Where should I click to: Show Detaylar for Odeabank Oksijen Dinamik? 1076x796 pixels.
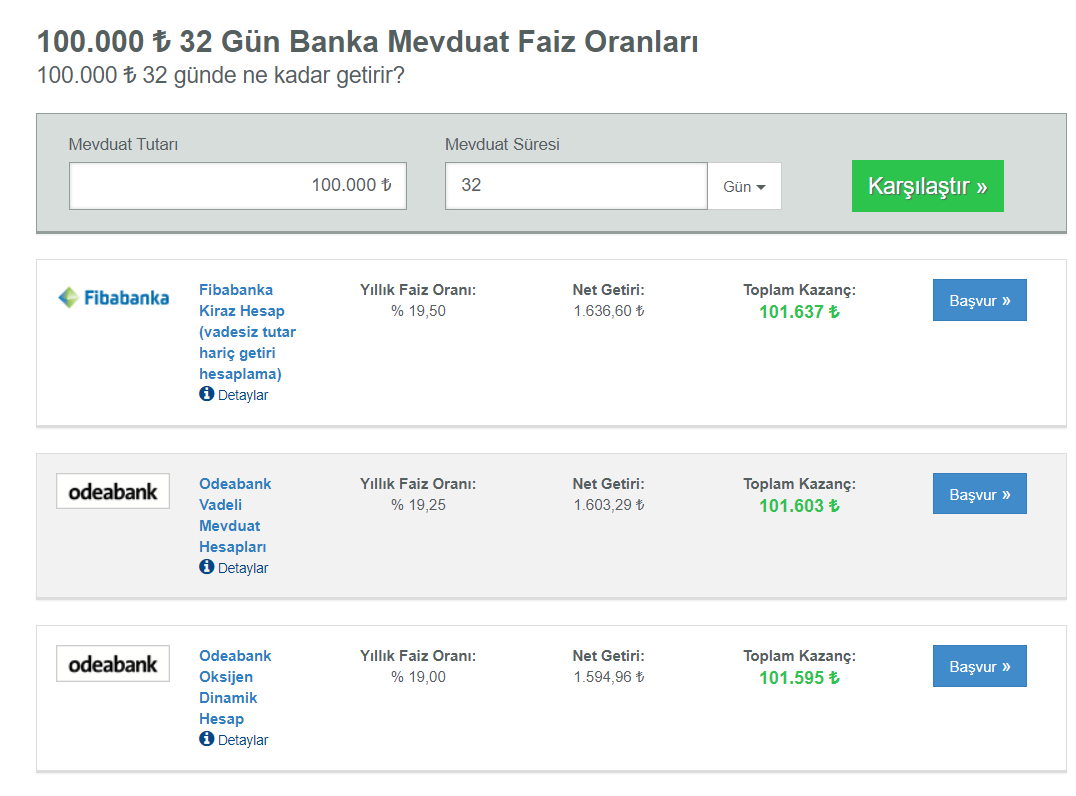(x=243, y=740)
